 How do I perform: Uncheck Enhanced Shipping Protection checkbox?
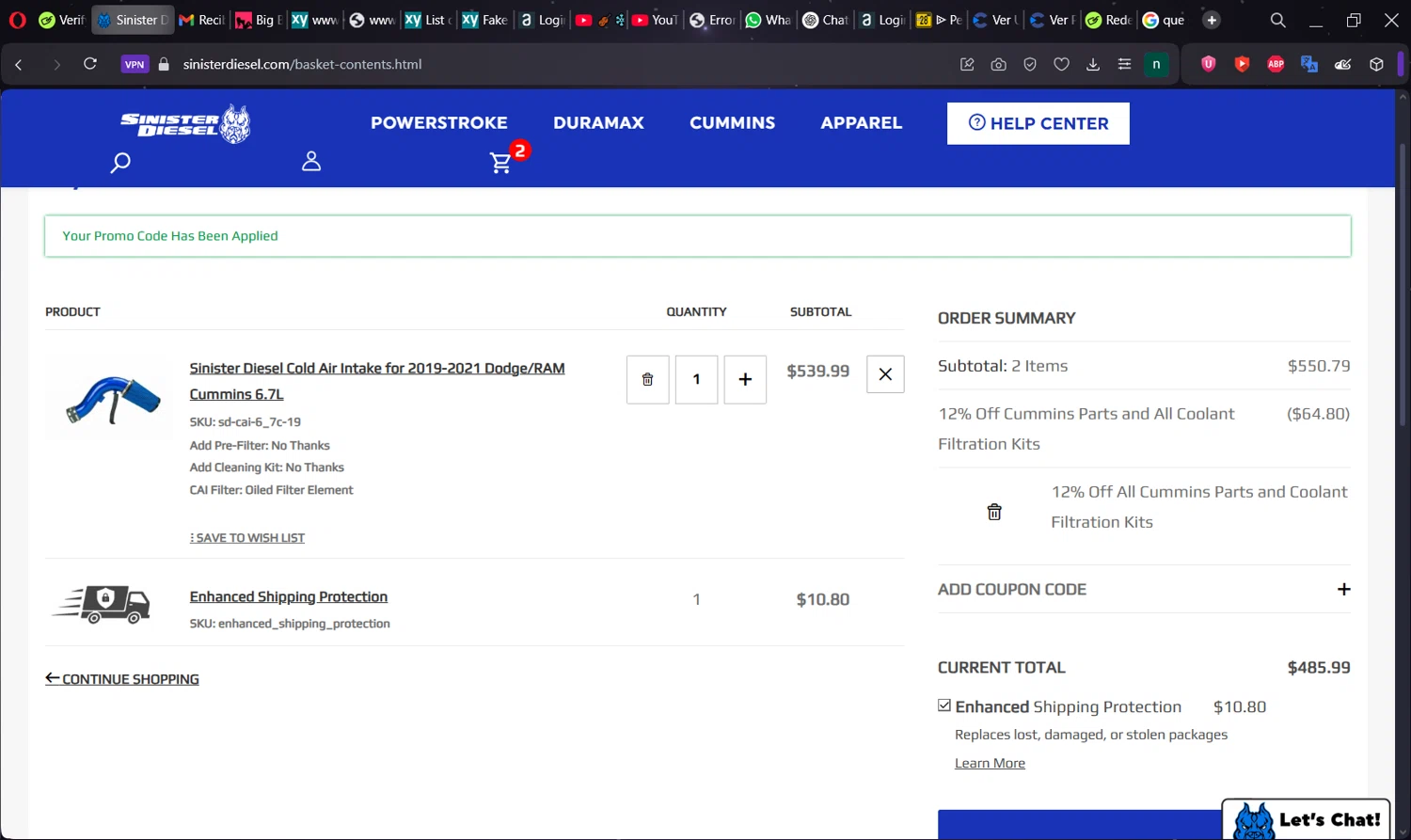point(944,705)
